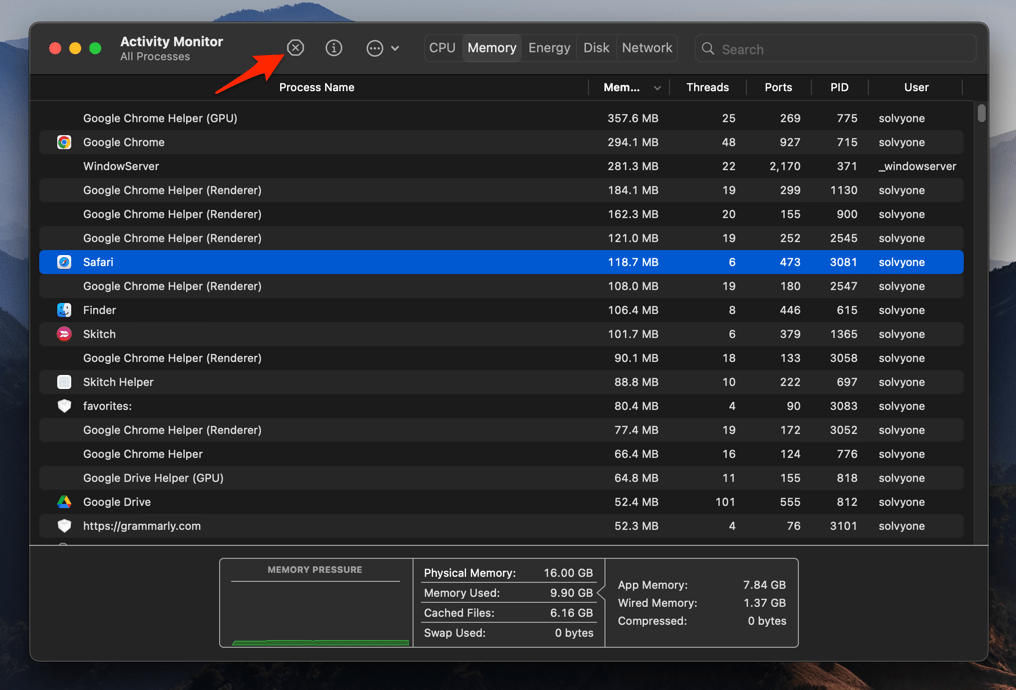Screen dimensions: 1016x690
Task: Toggle the Mem column sort direction arrow
Action: click(x=659, y=87)
